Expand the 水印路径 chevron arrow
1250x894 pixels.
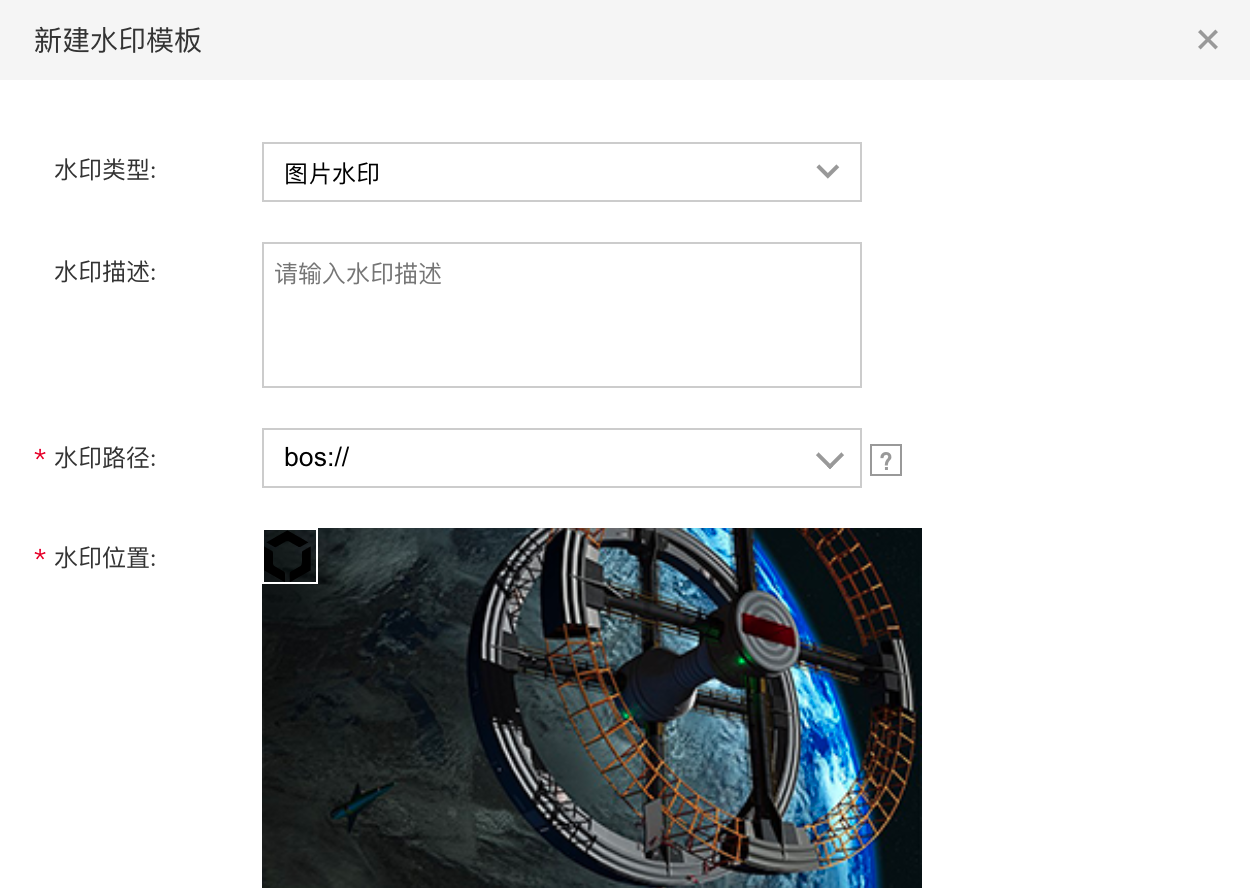click(829, 460)
